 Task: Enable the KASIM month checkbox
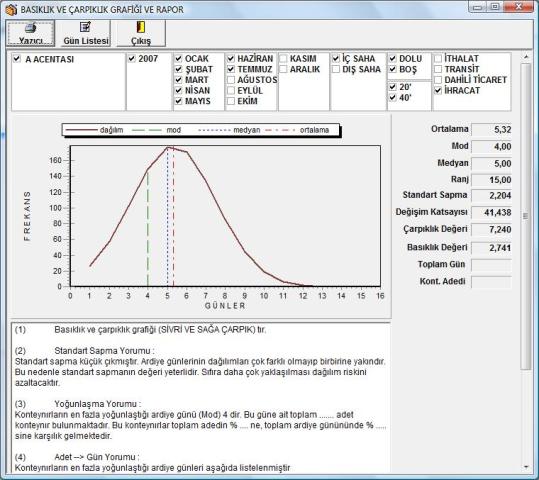click(283, 58)
